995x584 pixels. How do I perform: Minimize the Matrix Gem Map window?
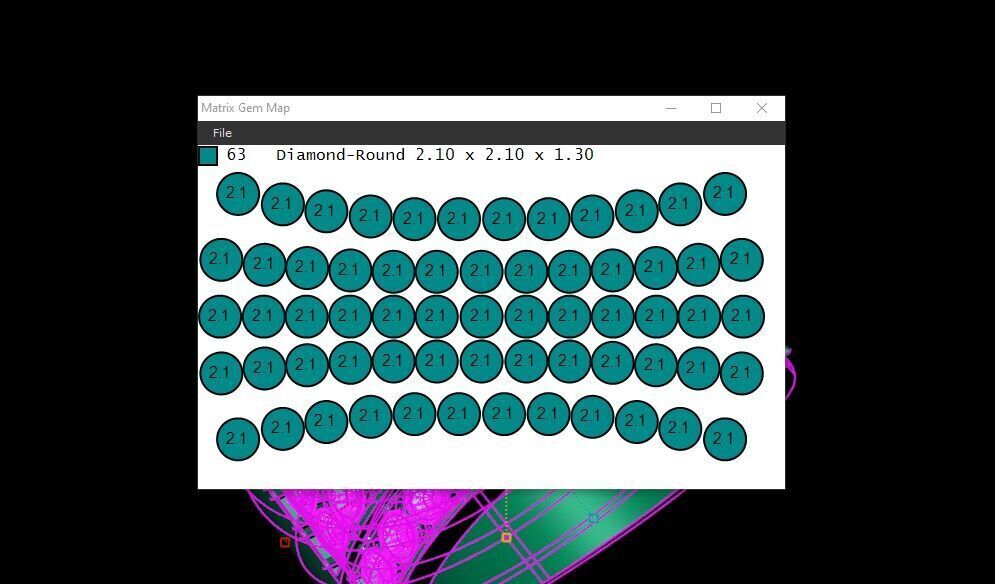(671, 109)
